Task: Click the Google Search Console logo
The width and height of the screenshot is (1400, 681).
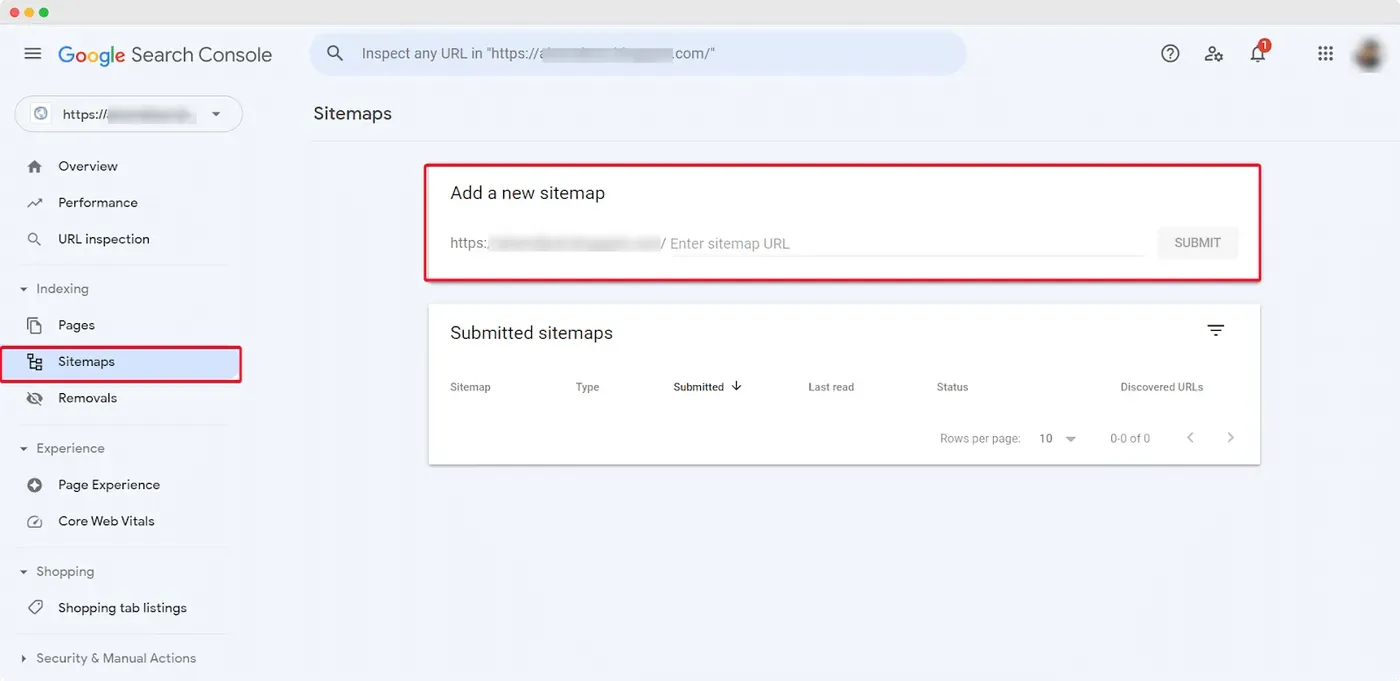Action: (165, 55)
